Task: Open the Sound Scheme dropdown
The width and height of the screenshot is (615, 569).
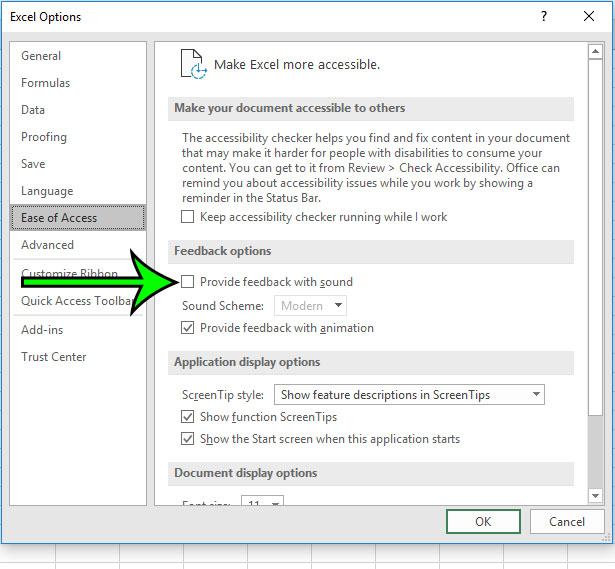Action: [310, 305]
